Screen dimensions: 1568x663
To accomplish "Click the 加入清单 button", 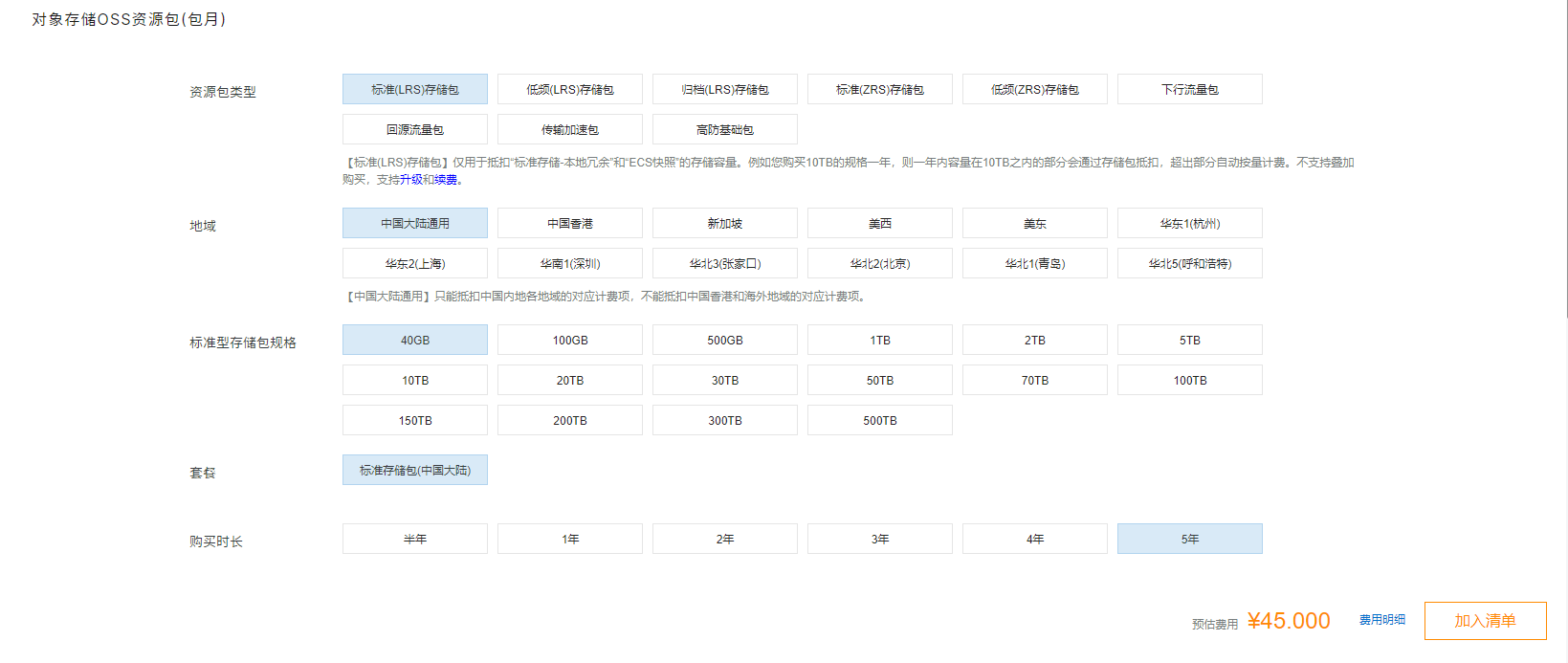I will [1485, 621].
